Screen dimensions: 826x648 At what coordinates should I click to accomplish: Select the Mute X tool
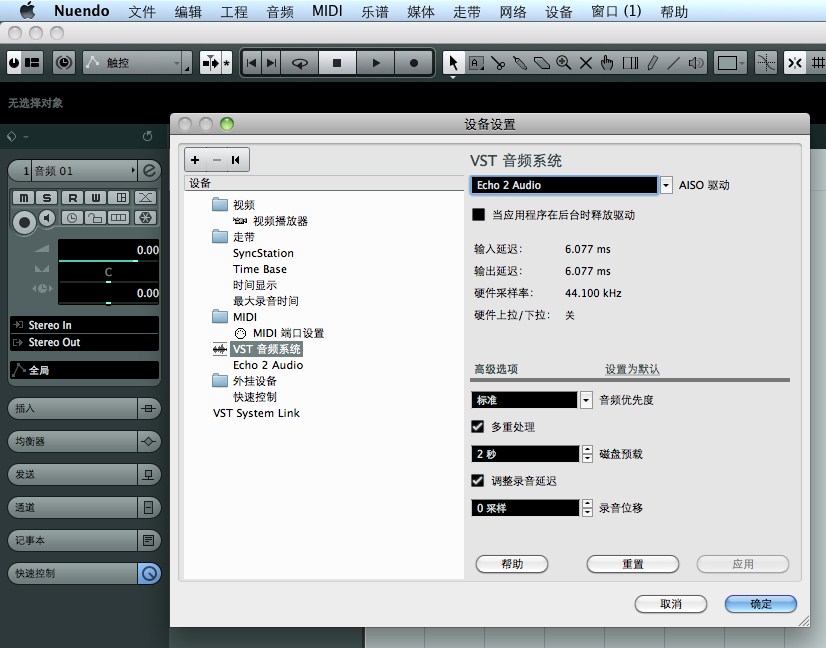[x=586, y=63]
